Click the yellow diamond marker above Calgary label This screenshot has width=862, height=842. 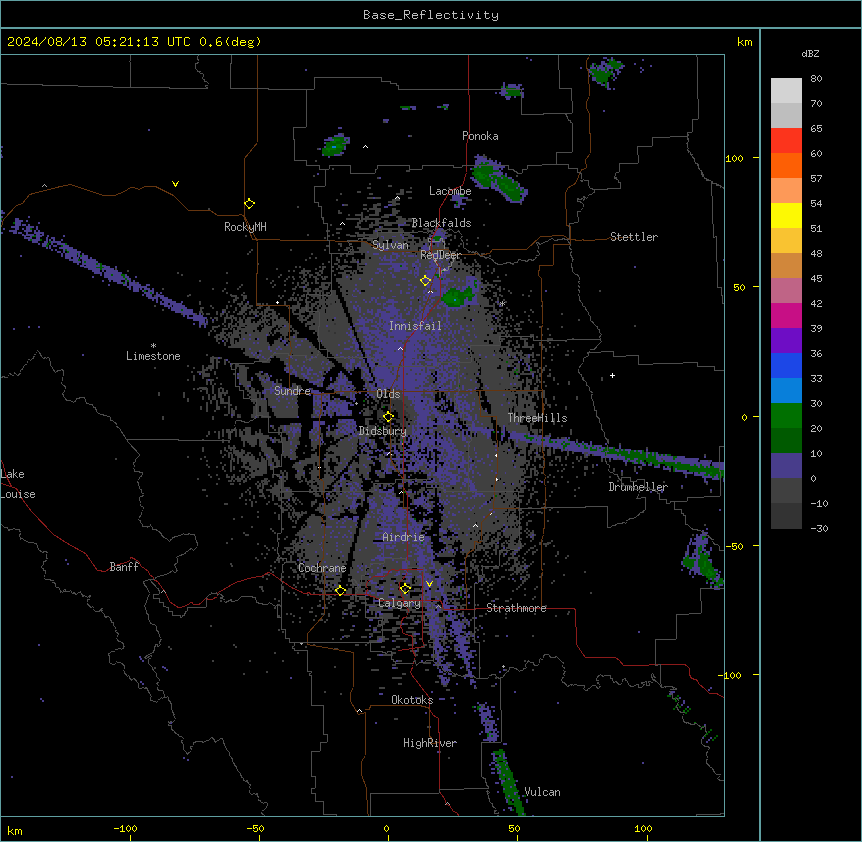click(x=406, y=589)
